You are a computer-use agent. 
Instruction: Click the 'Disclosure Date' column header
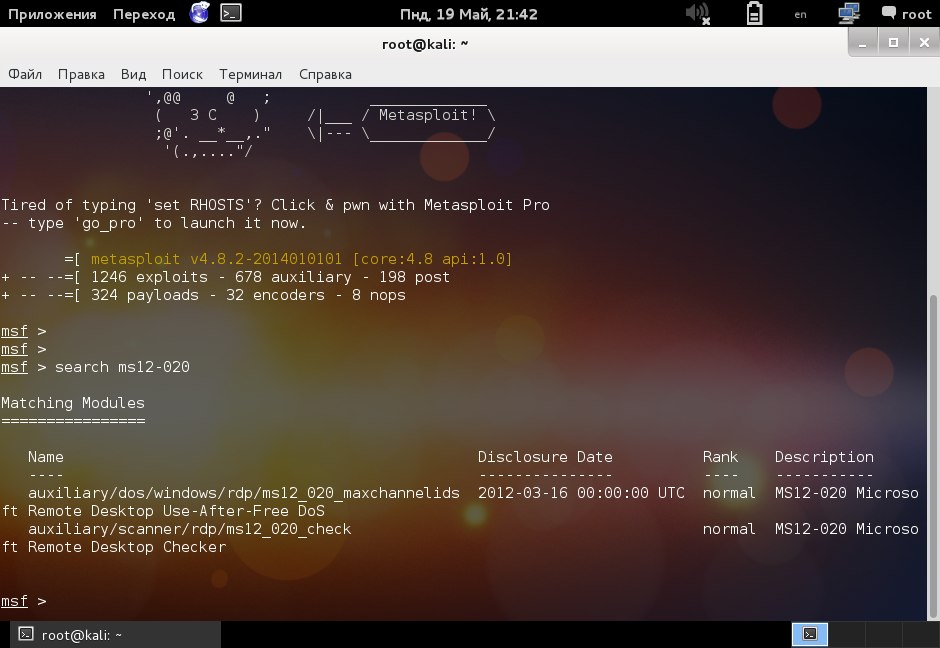coord(545,457)
